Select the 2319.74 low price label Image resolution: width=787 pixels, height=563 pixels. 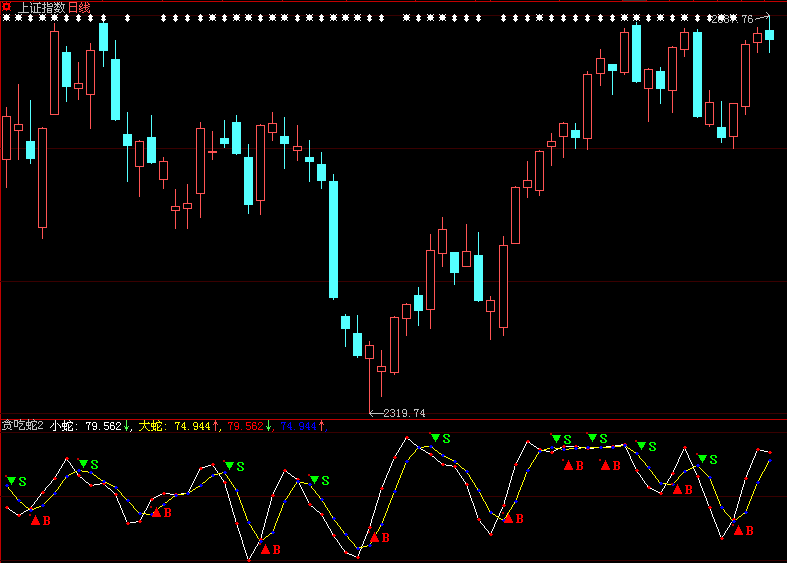tap(404, 413)
